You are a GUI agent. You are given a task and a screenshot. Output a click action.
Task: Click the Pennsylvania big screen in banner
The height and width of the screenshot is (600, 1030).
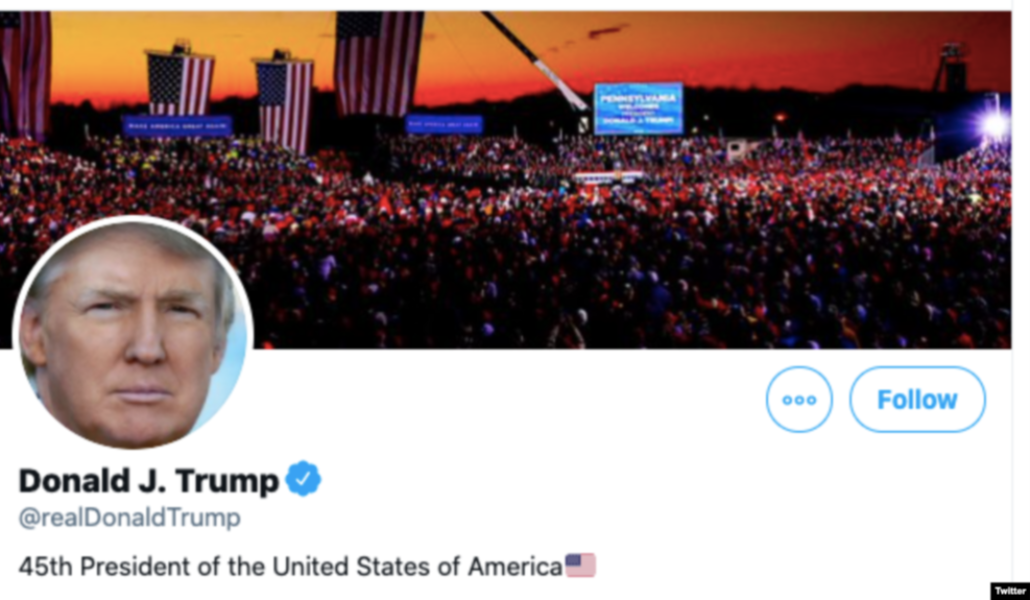click(x=638, y=108)
